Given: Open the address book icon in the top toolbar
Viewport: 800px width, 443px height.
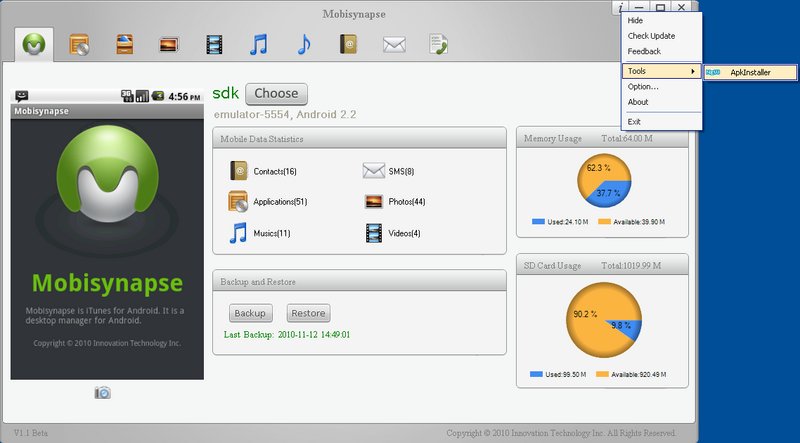Looking at the screenshot, I should pyautogui.click(x=348, y=44).
